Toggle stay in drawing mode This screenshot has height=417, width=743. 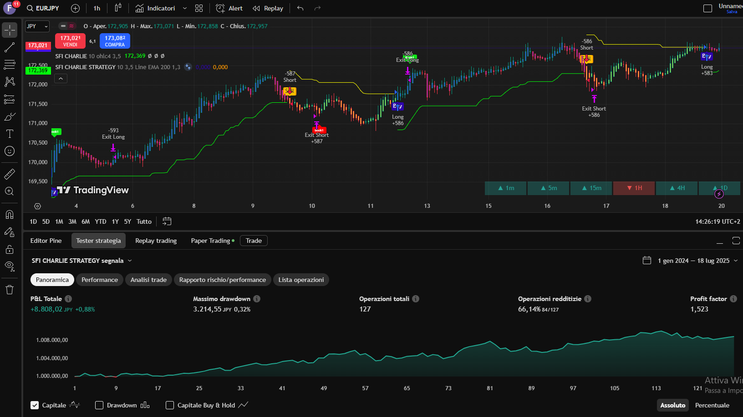coord(9,232)
